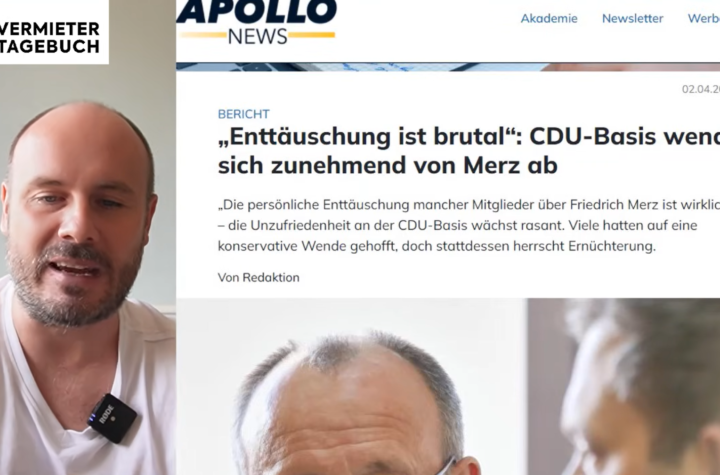Click the Apollo News logo
Screen dimensions: 720x475
[x=256, y=23]
